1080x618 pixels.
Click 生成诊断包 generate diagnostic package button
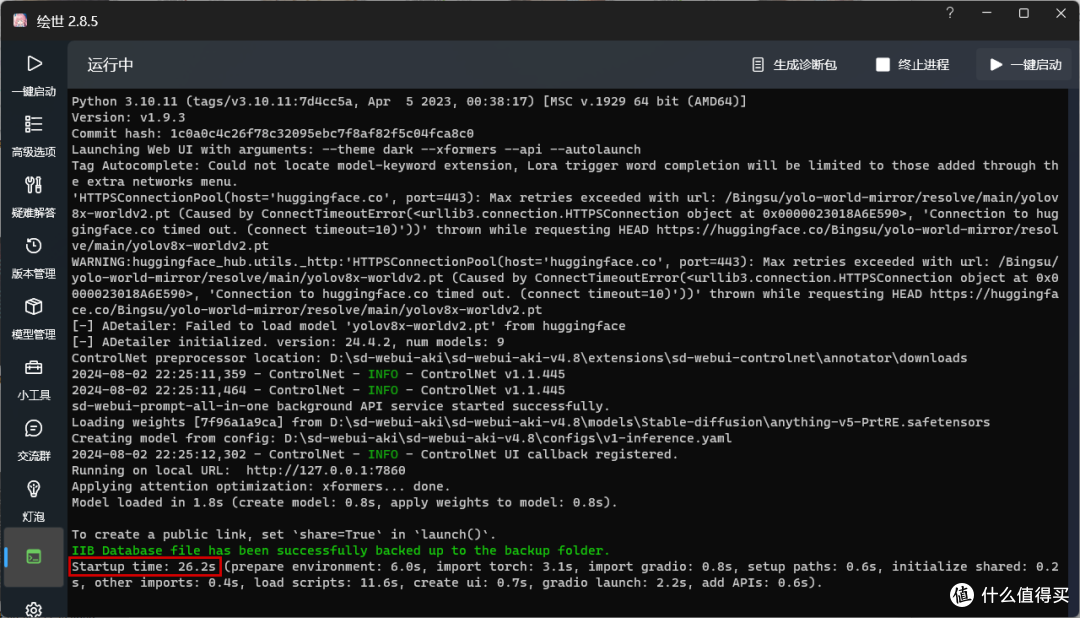click(793, 65)
